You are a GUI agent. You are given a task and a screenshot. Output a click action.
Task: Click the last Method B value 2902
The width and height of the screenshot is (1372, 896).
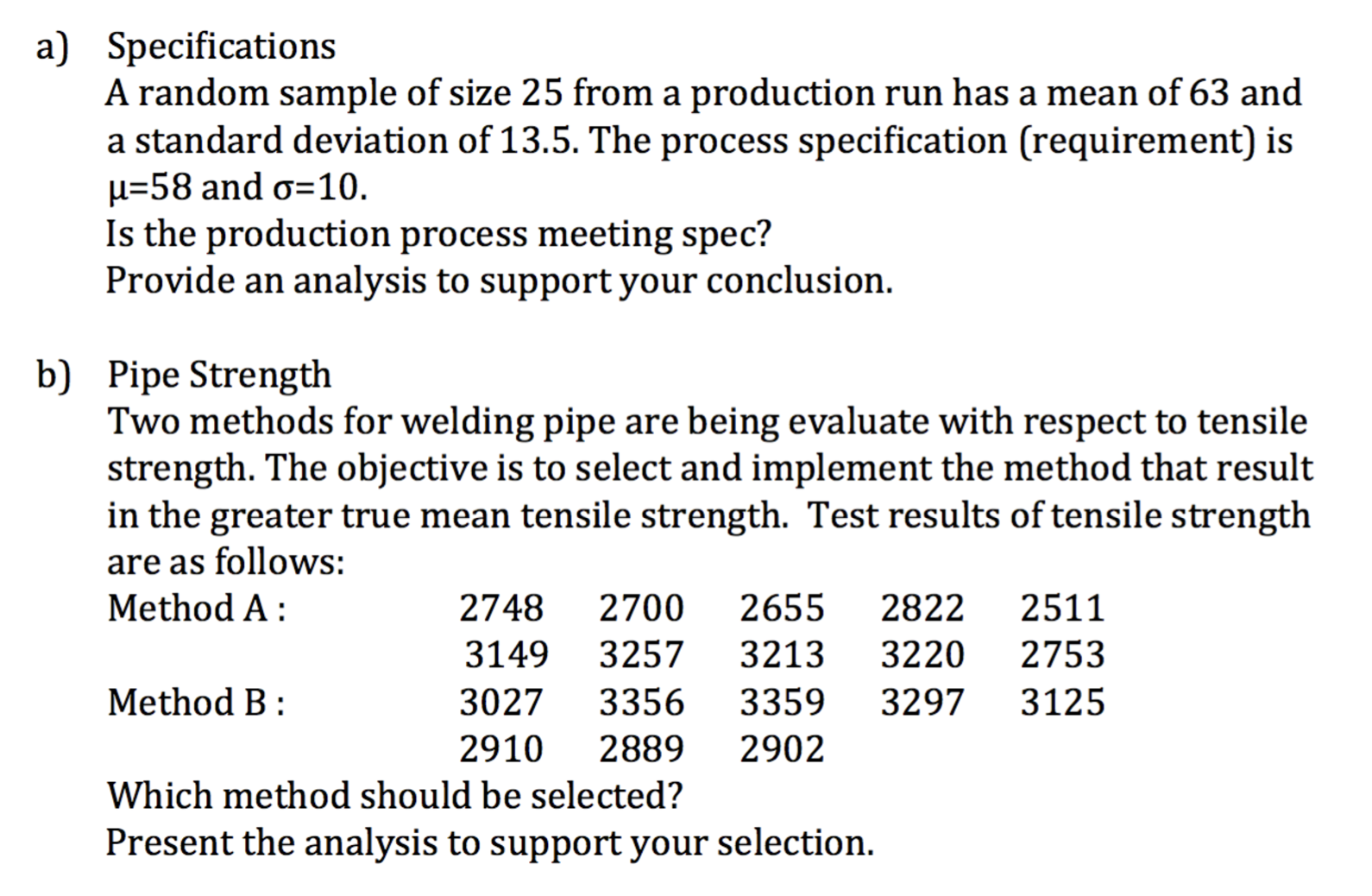(782, 749)
